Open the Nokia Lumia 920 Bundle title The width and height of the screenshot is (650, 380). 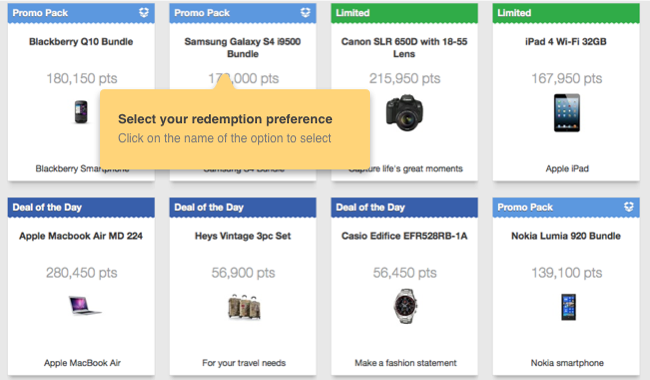(x=566, y=236)
